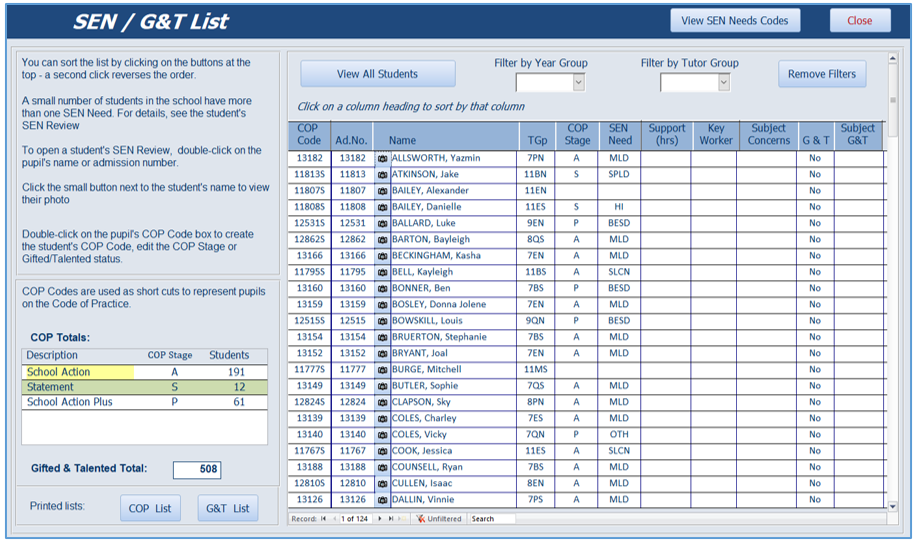Go to first record

(323, 519)
